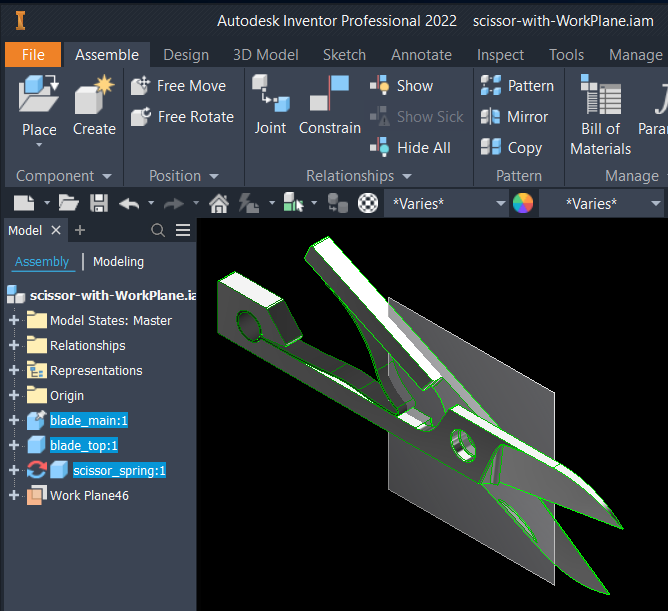Screen dimensions: 668x611
Task: Click the New file icon
Action: pyautogui.click(x=24, y=203)
